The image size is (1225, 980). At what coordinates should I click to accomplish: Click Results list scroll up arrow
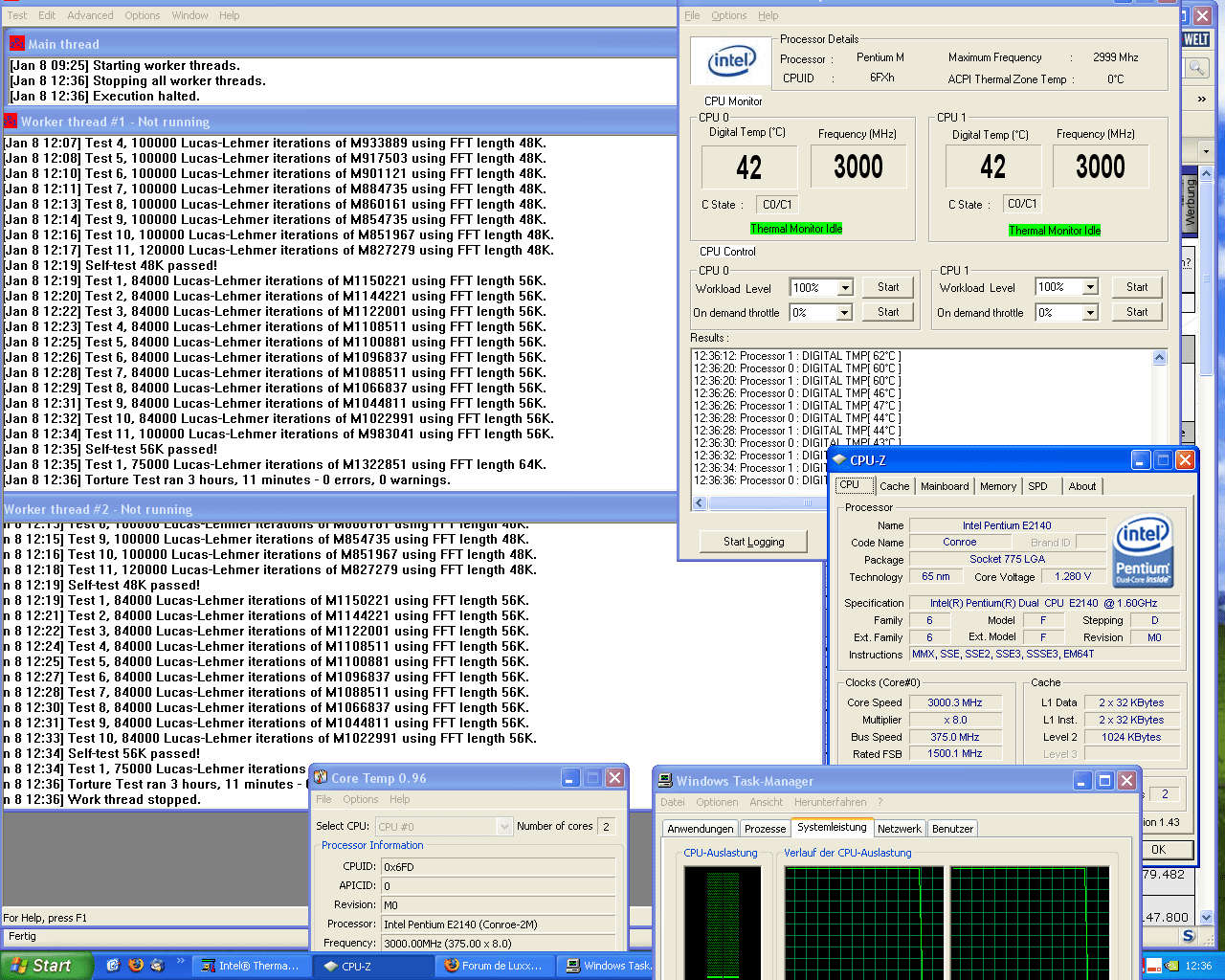pyautogui.click(x=1160, y=358)
